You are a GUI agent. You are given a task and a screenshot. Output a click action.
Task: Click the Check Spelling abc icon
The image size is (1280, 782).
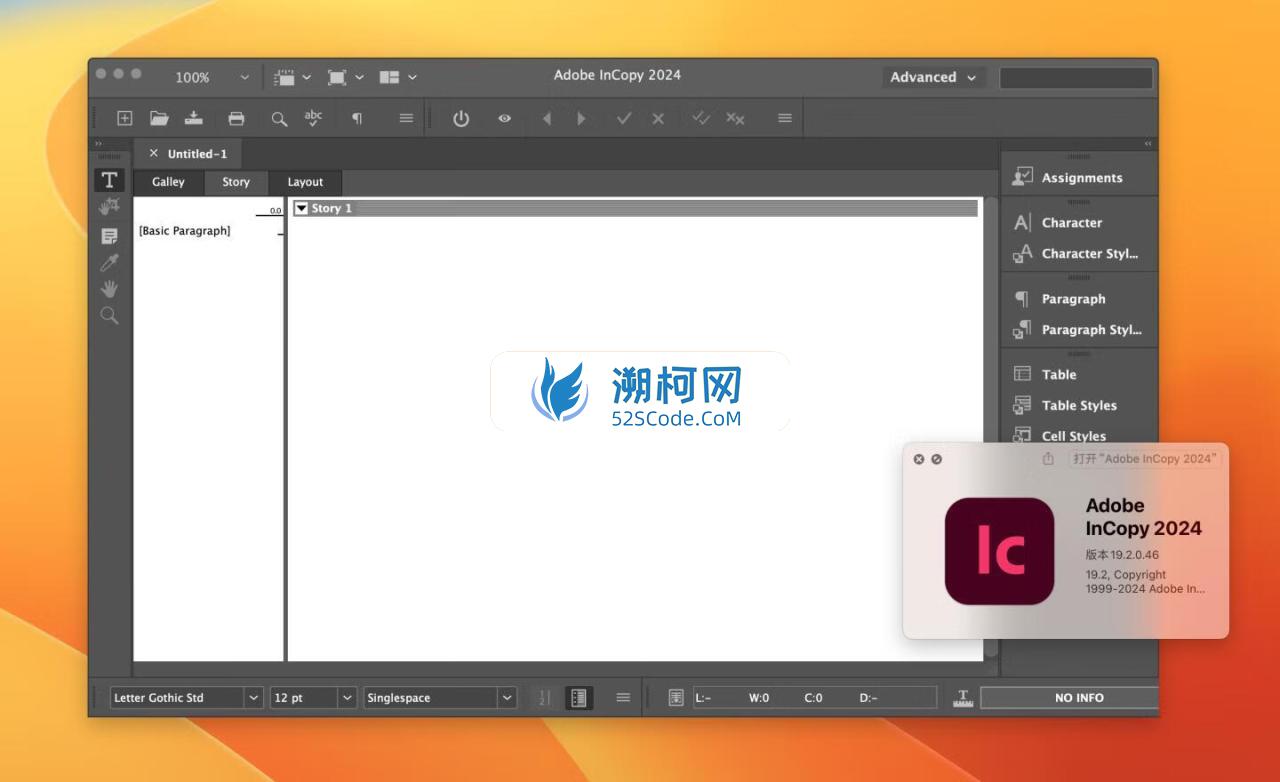[x=313, y=118]
